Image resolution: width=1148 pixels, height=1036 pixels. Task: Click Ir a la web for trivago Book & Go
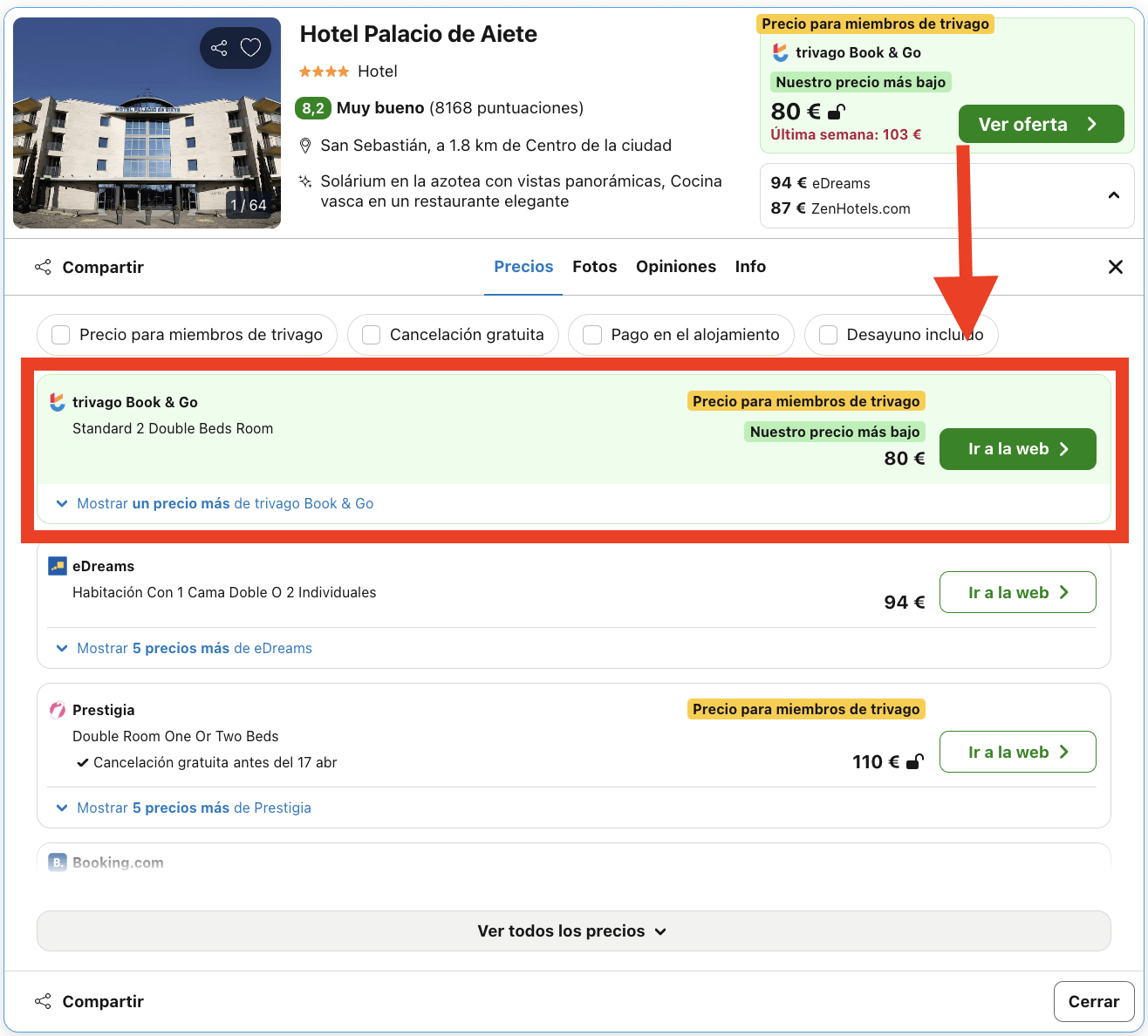pyautogui.click(x=1018, y=449)
